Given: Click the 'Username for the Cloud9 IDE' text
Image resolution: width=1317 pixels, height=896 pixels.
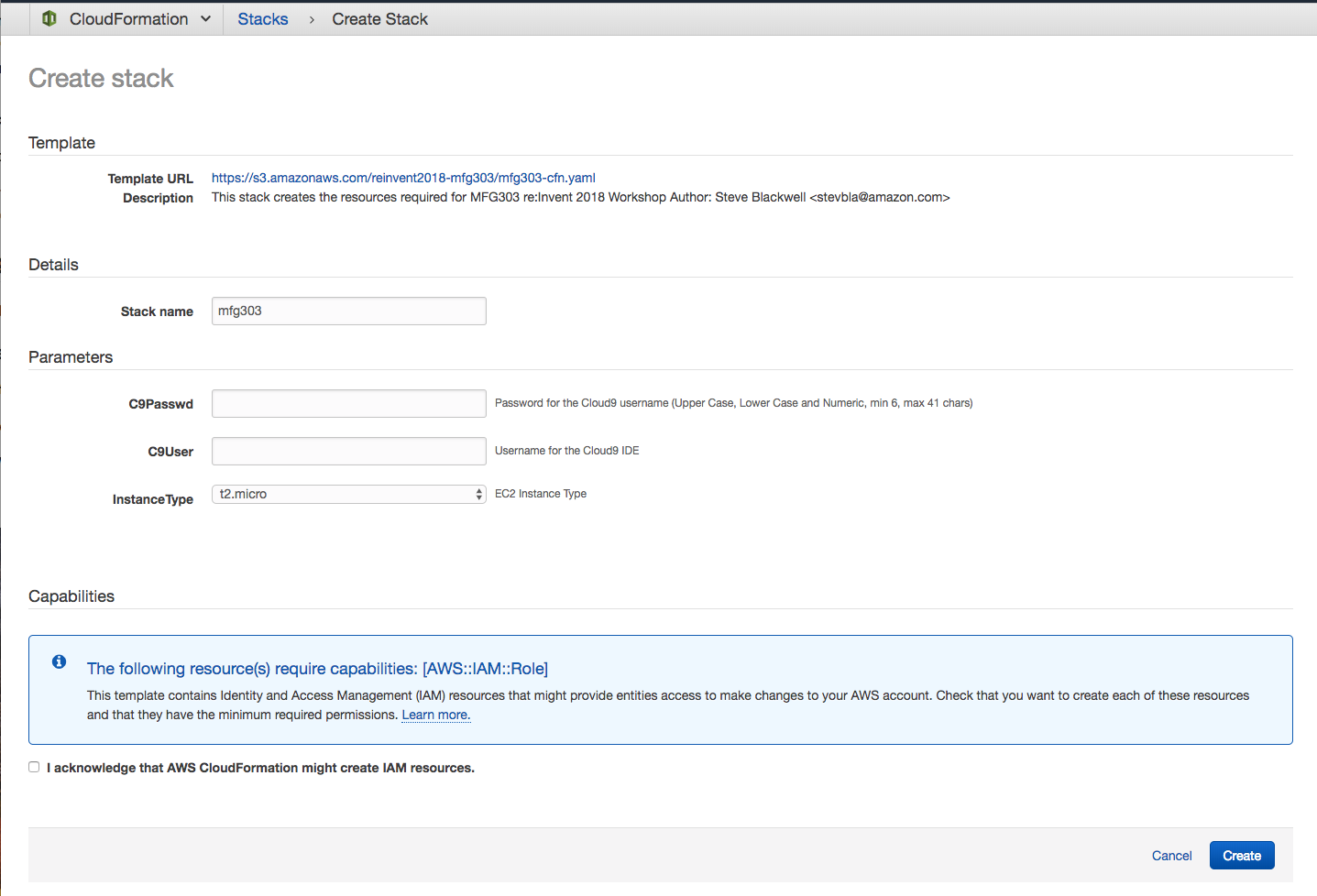Looking at the screenshot, I should coord(567,451).
